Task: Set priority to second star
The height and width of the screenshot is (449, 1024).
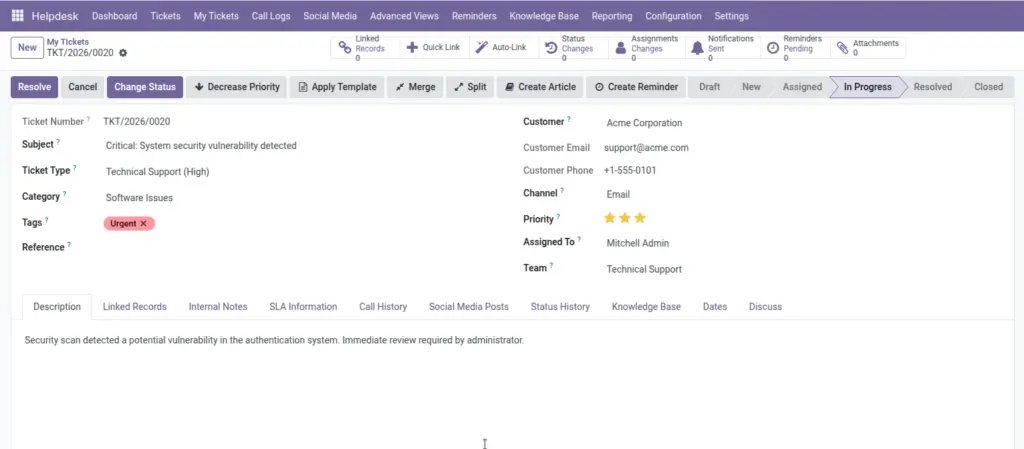Action: click(x=625, y=218)
